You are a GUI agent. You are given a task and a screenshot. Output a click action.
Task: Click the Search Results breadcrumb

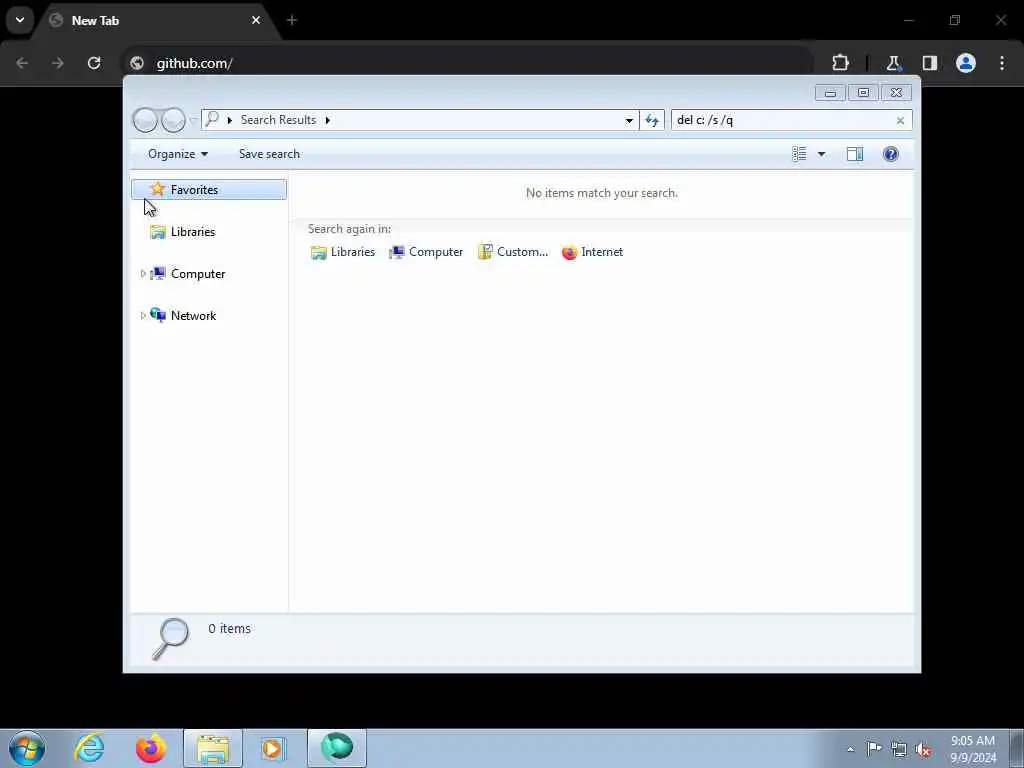coord(278,120)
